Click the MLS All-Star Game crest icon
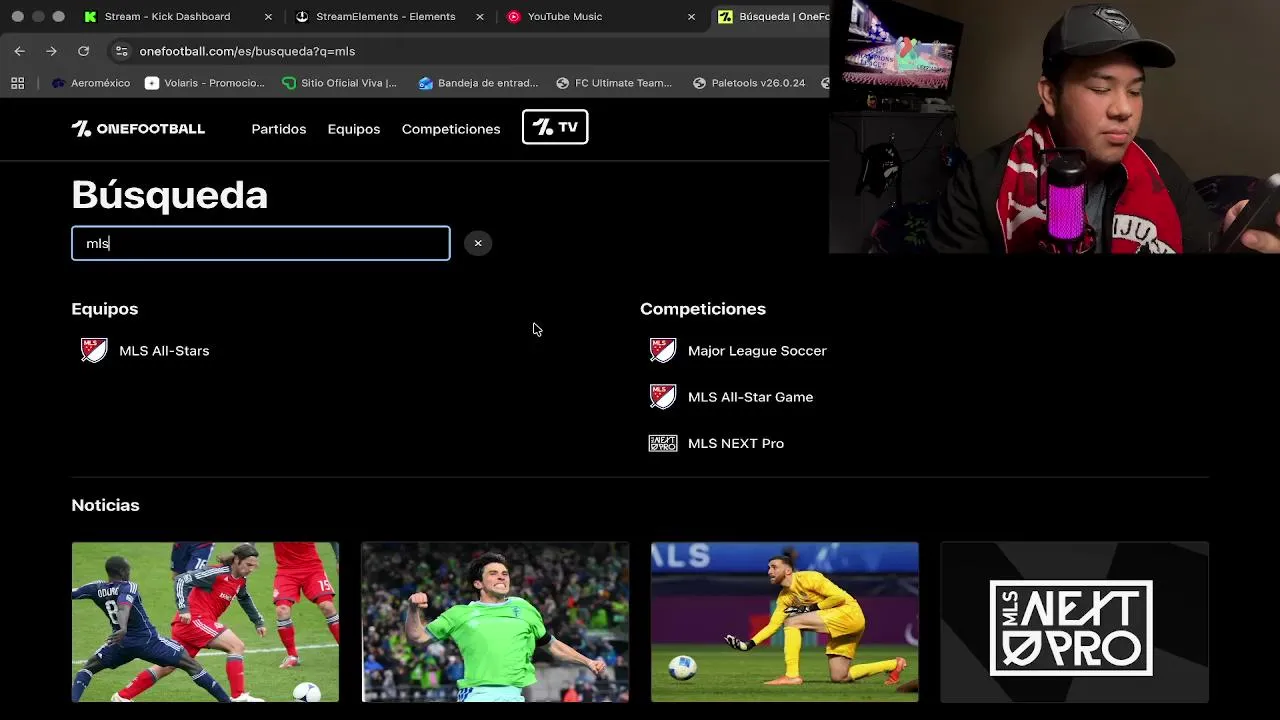The width and height of the screenshot is (1280, 720). 663,397
